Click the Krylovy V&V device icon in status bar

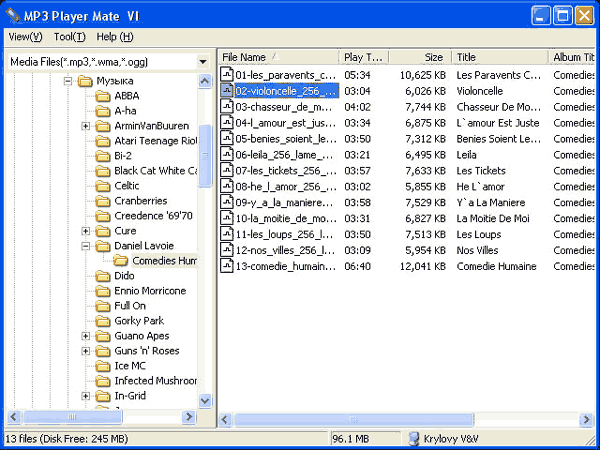[414, 439]
